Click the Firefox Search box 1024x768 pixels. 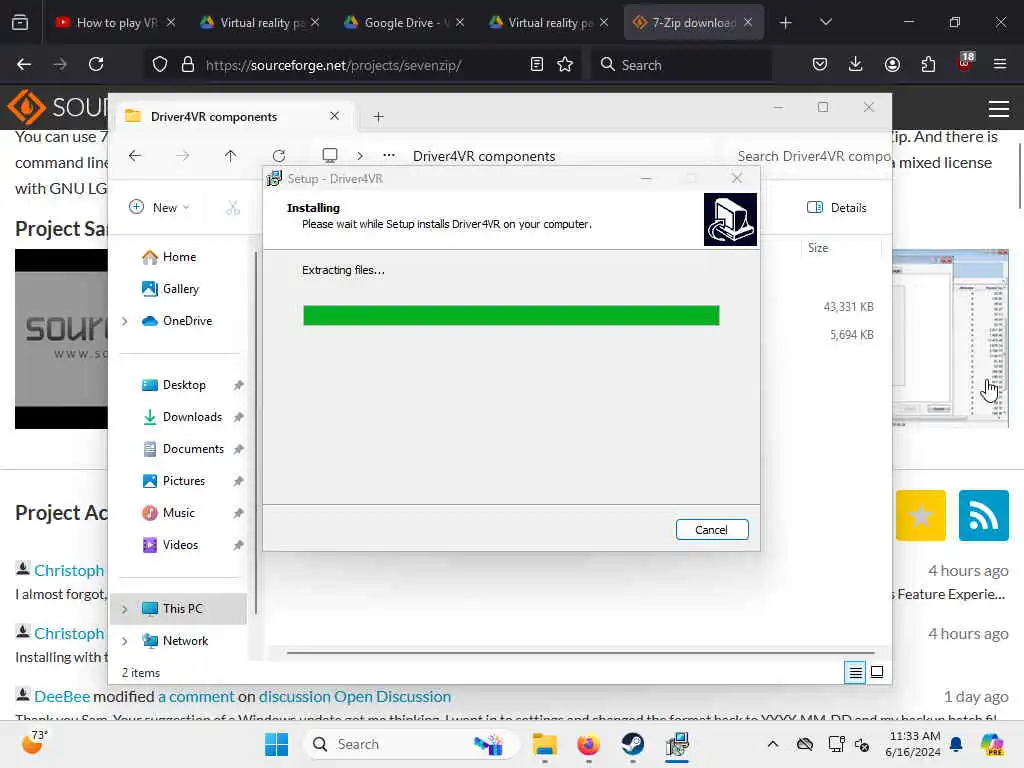pos(681,65)
